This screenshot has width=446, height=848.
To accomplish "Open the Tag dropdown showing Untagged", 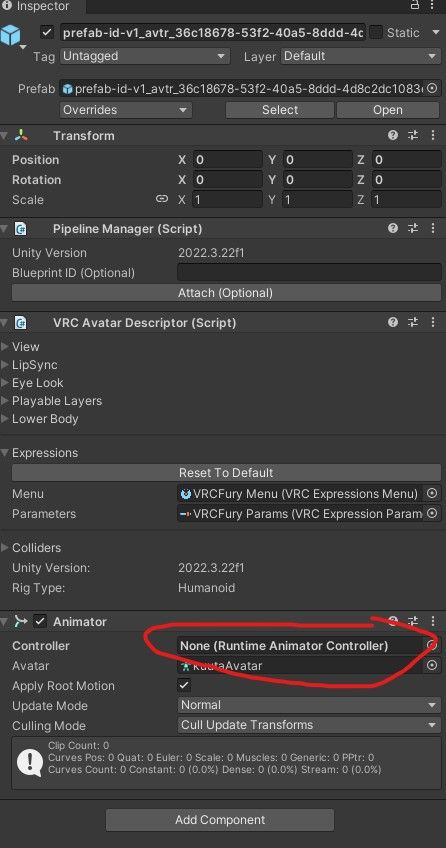I will click(145, 56).
